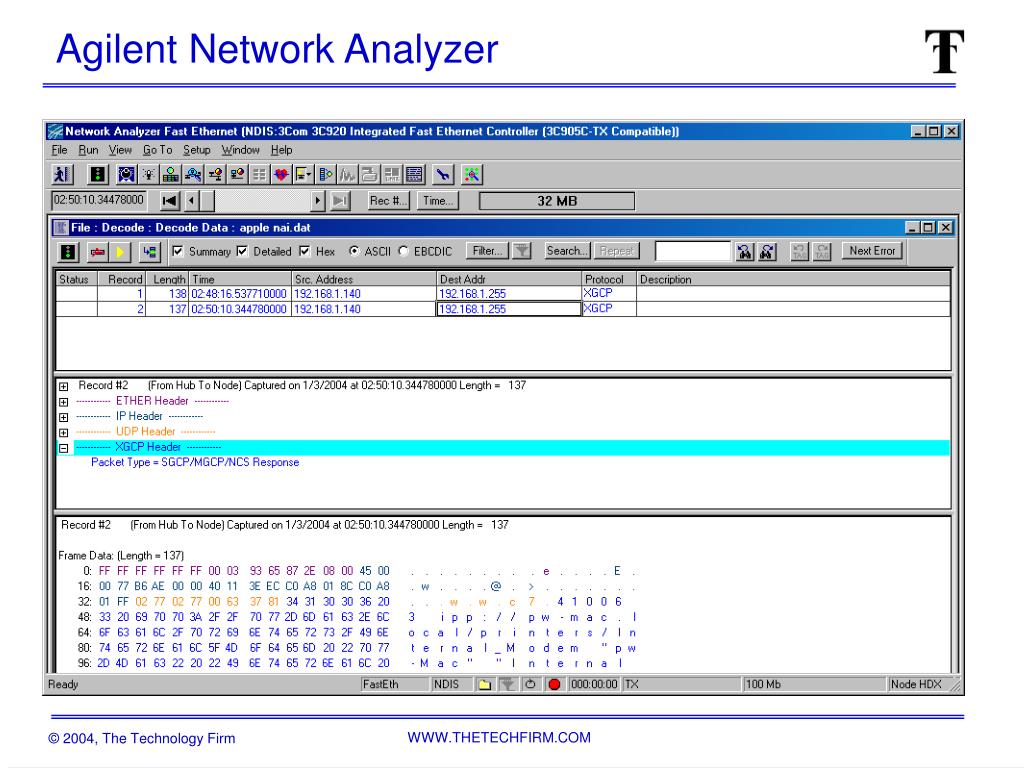
Task: Click the Search... button
Action: pyautogui.click(x=567, y=251)
